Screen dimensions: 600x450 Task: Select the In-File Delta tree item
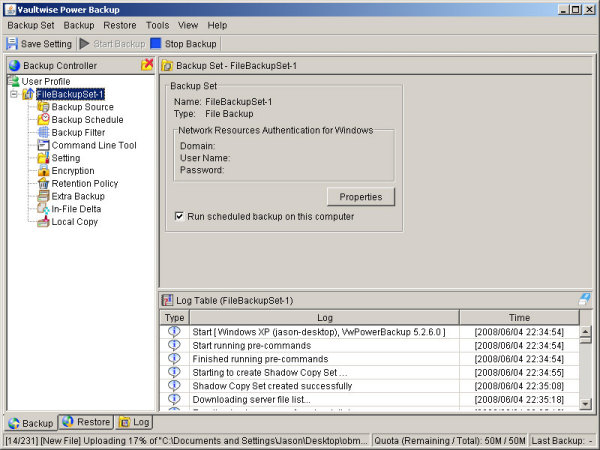[x=76, y=209]
